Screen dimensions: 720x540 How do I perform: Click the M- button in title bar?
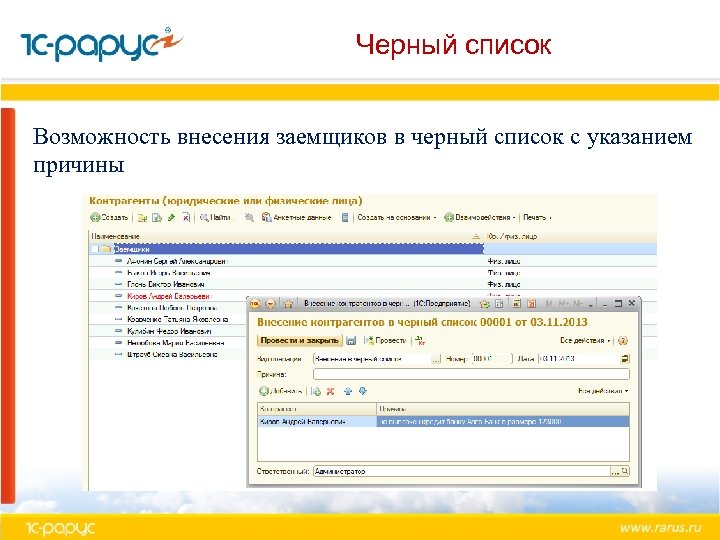(x=578, y=304)
